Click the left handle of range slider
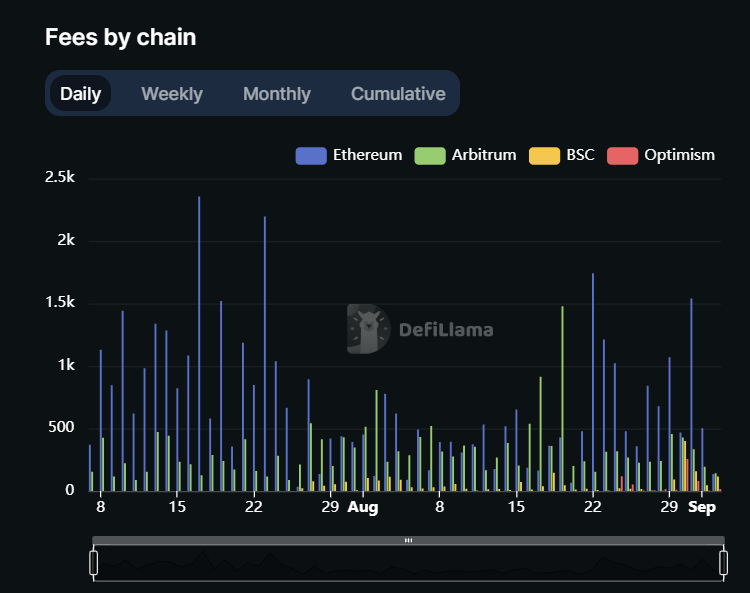750x593 pixels. coord(94,563)
